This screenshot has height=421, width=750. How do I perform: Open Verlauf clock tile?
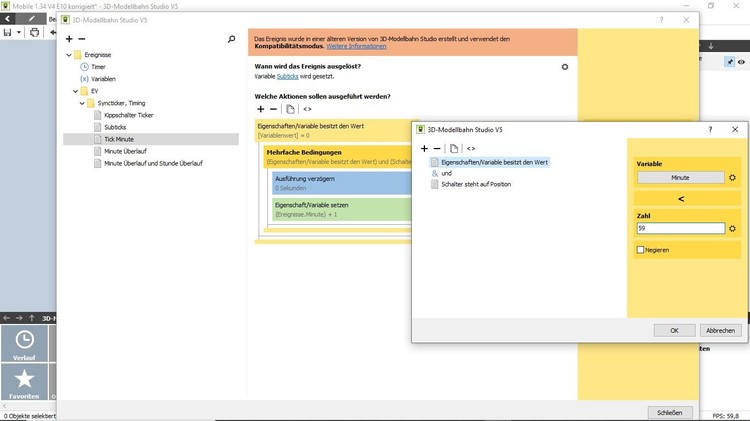tap(24, 343)
